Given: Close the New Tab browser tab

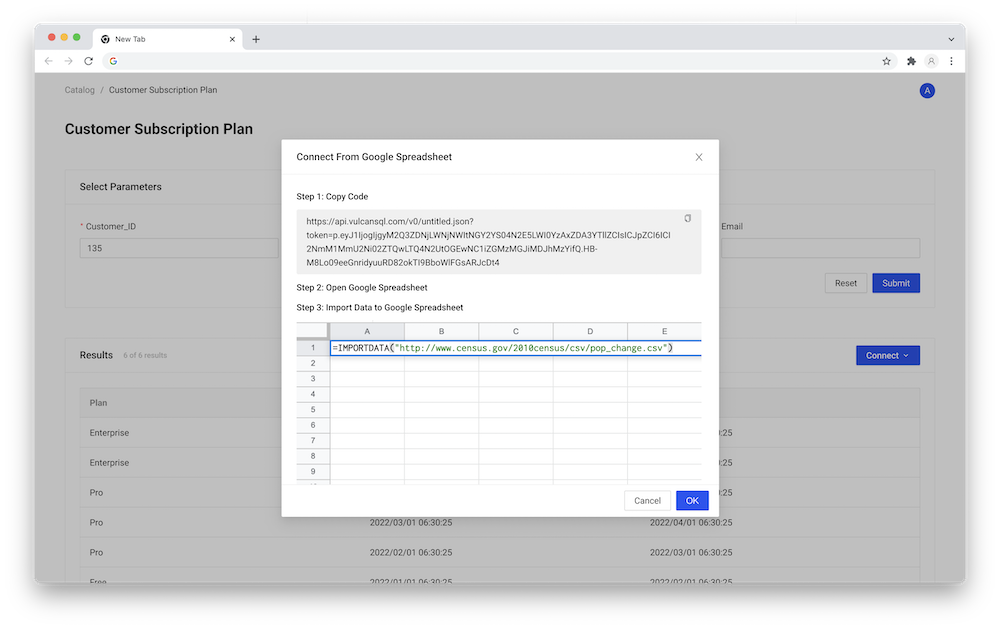Looking at the screenshot, I should click(x=233, y=39).
